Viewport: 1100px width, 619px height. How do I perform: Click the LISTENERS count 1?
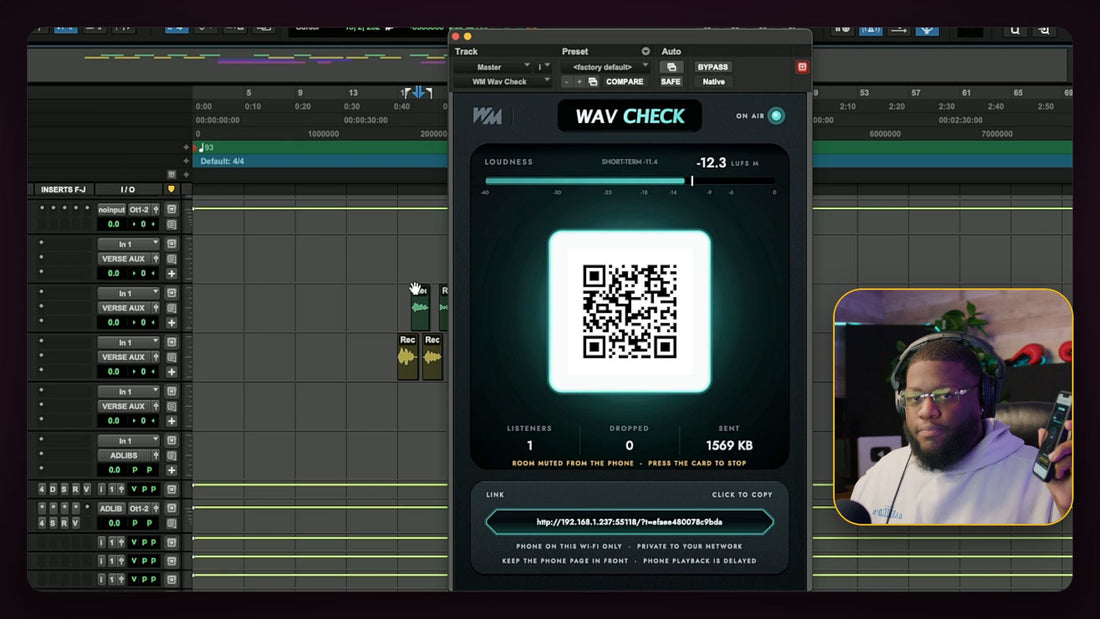[530, 446]
